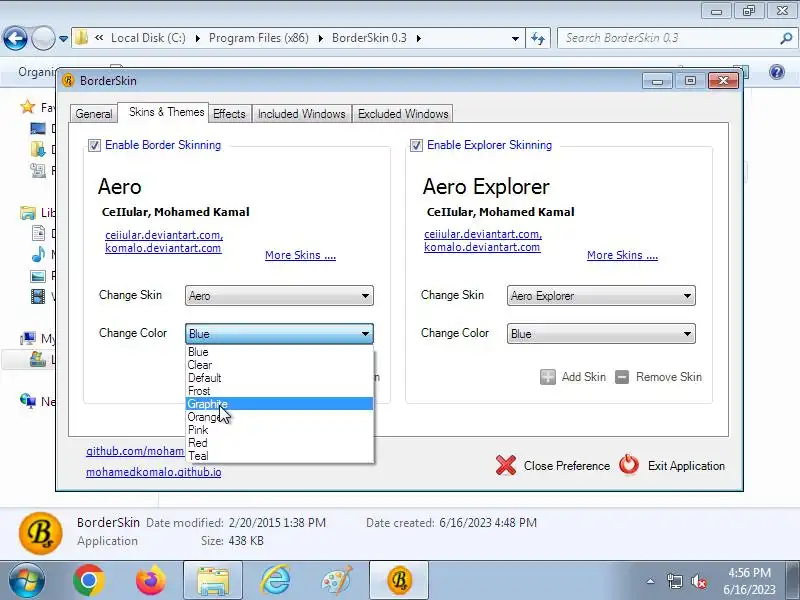The image size is (800, 600).
Task: Toggle Enable Border Skinning checkbox
Action: [x=94, y=145]
